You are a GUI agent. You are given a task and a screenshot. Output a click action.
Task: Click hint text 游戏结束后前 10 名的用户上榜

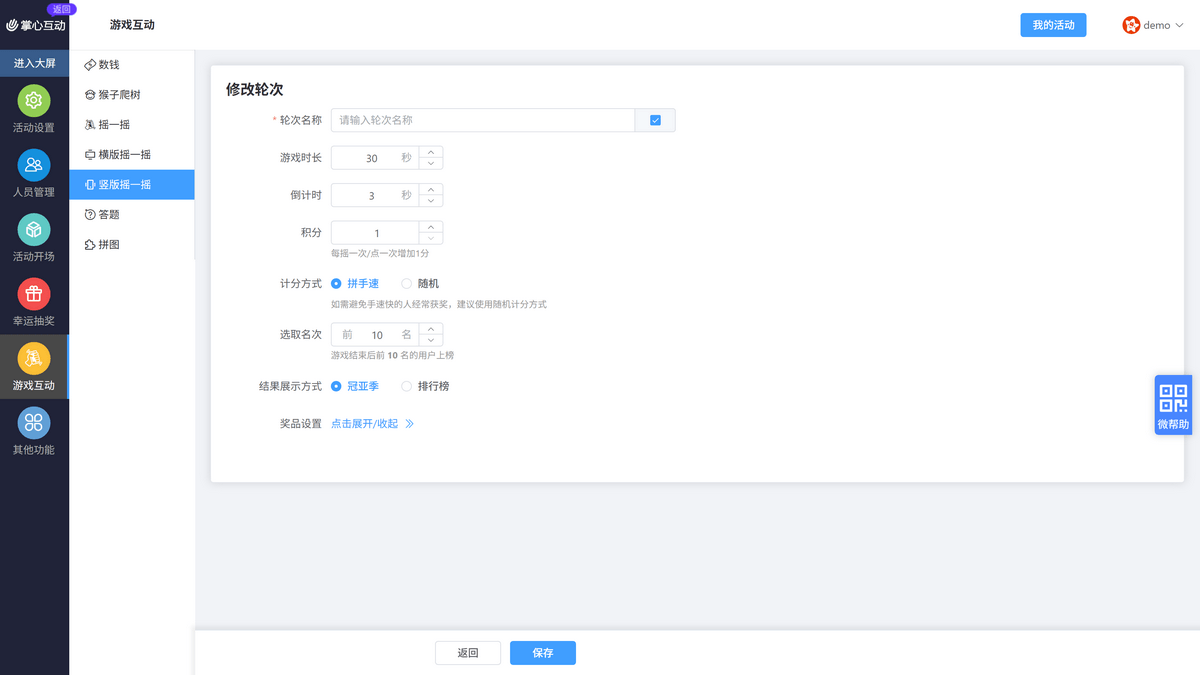click(393, 355)
